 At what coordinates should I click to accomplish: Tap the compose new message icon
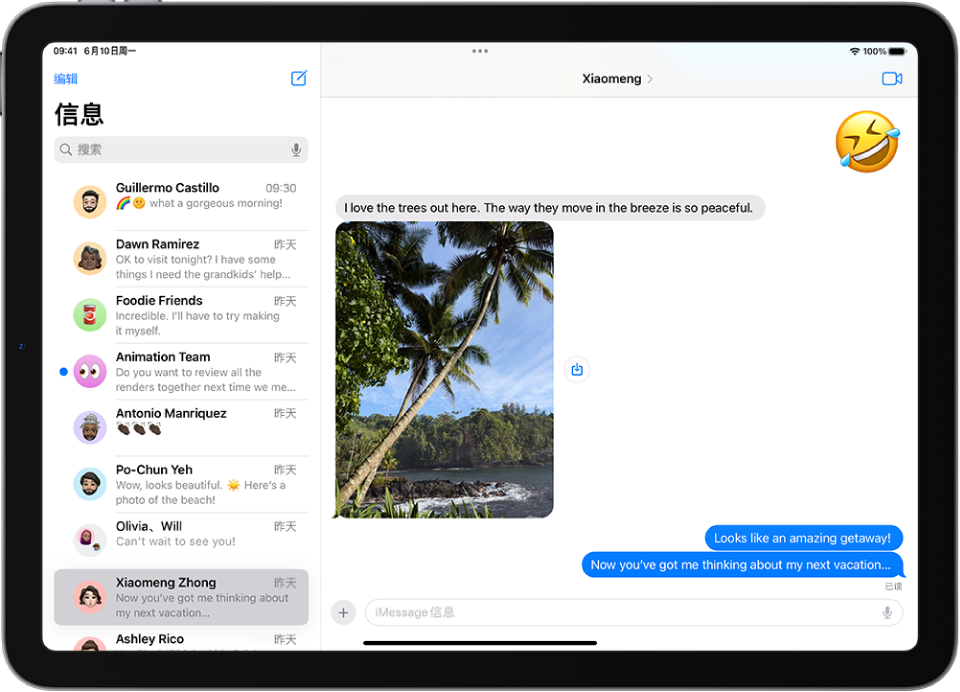coord(298,78)
